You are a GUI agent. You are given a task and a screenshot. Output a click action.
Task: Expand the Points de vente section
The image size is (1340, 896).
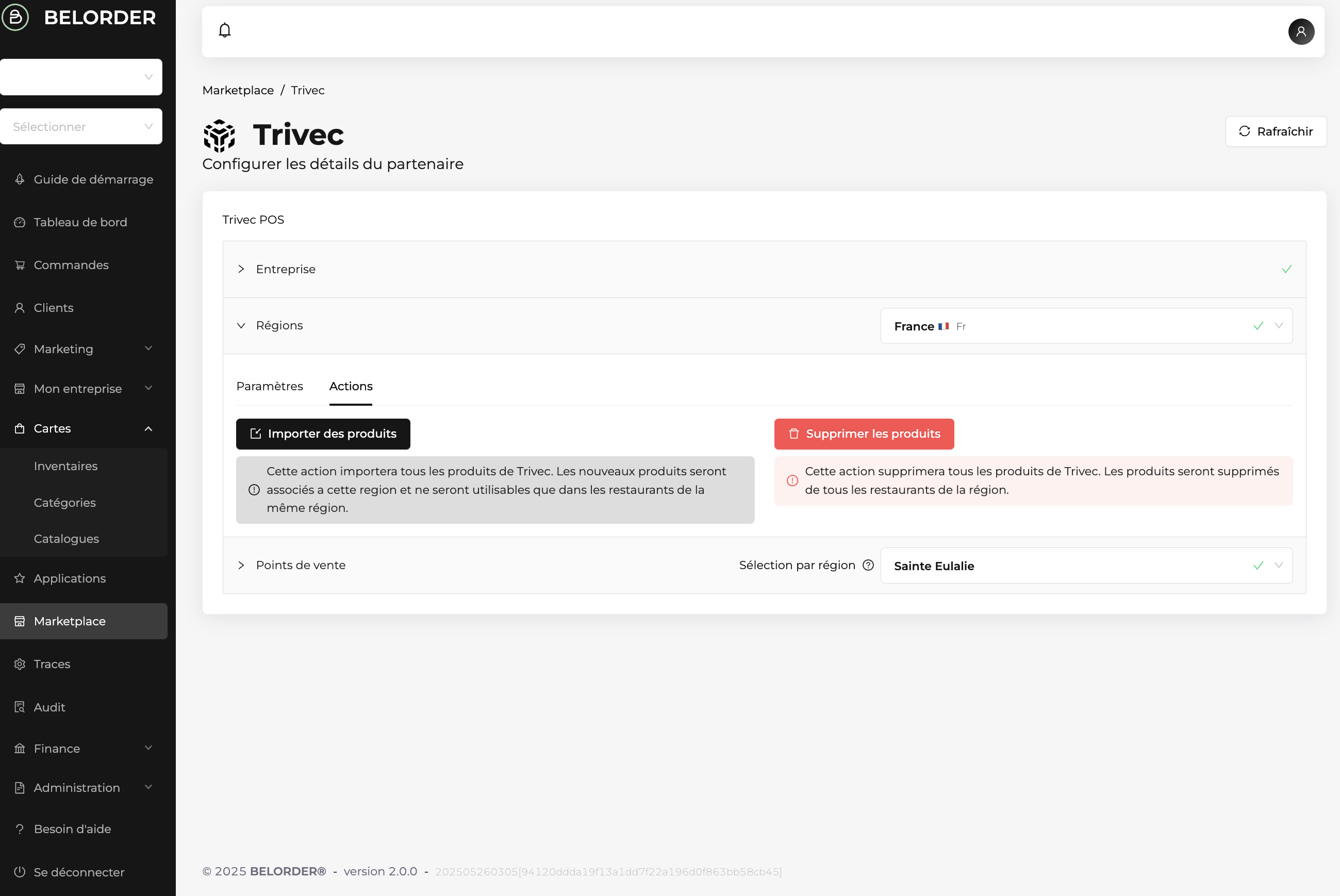pyautogui.click(x=241, y=565)
